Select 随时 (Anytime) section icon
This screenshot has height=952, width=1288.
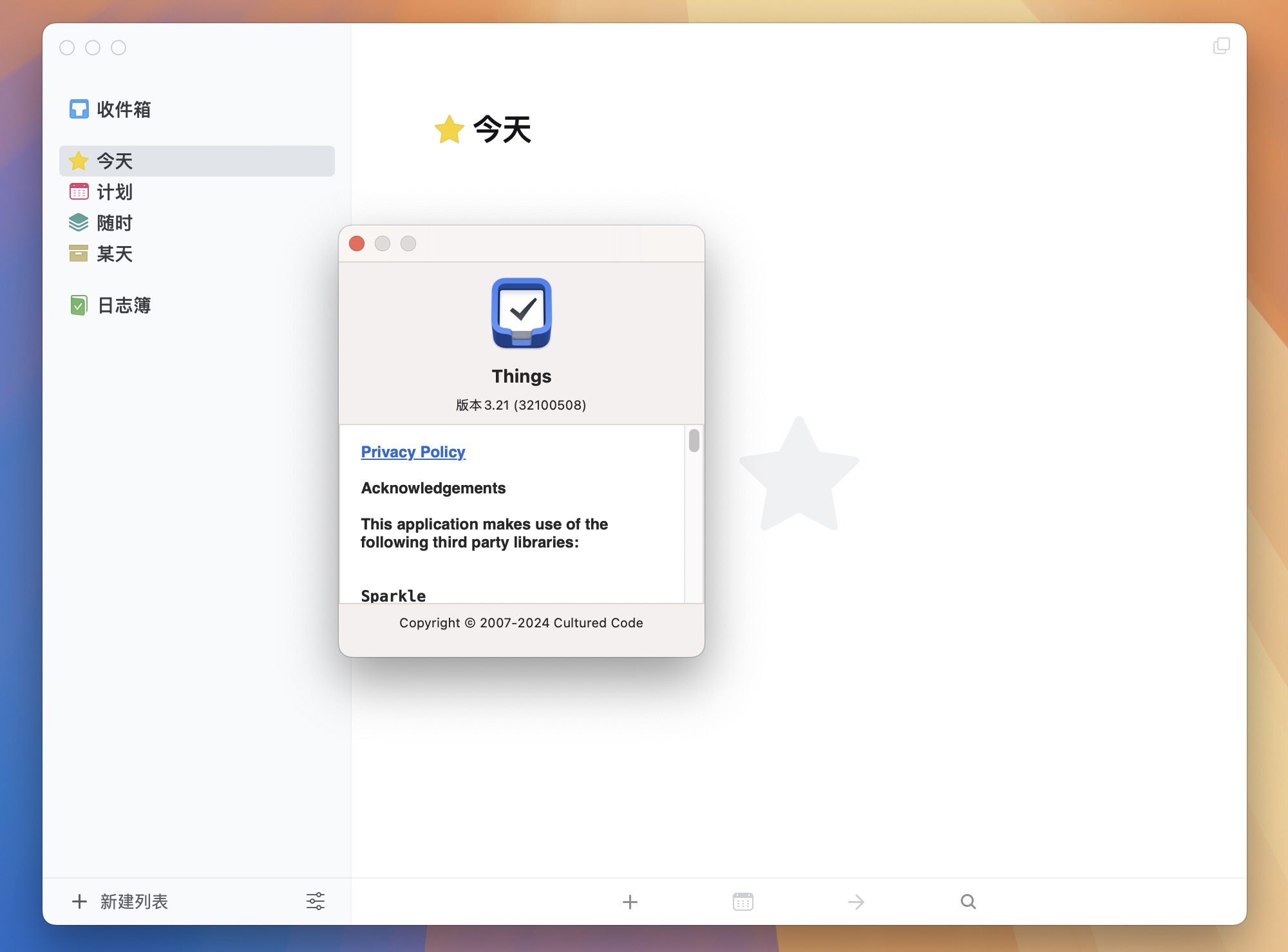(x=79, y=222)
